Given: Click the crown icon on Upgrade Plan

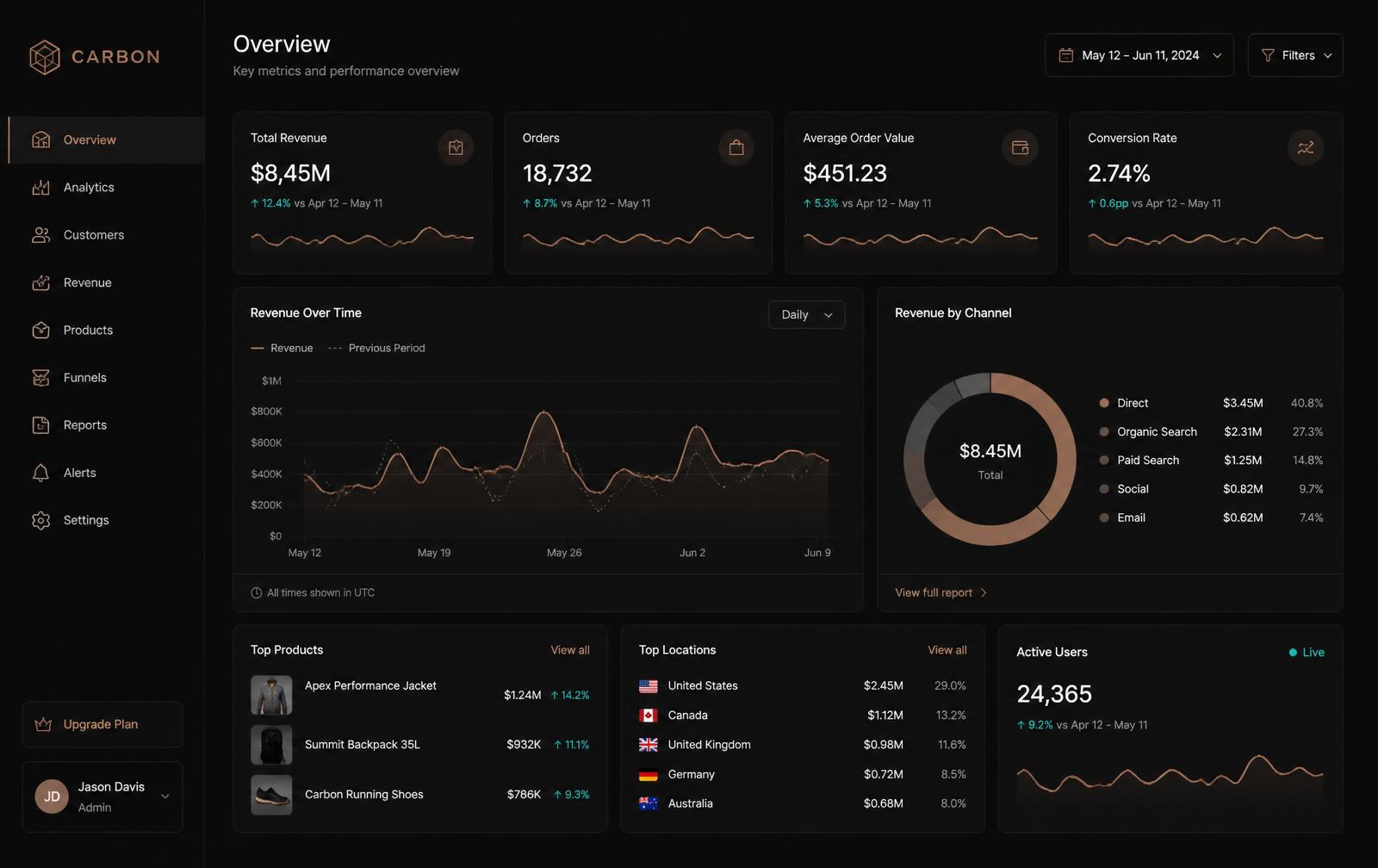Looking at the screenshot, I should click(x=43, y=724).
